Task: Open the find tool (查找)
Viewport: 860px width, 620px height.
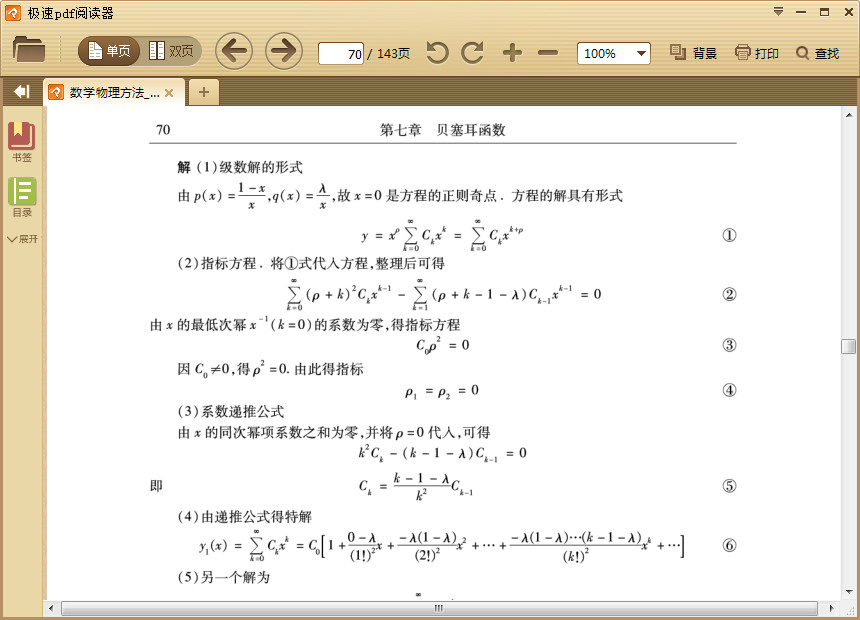Action: tap(818, 53)
